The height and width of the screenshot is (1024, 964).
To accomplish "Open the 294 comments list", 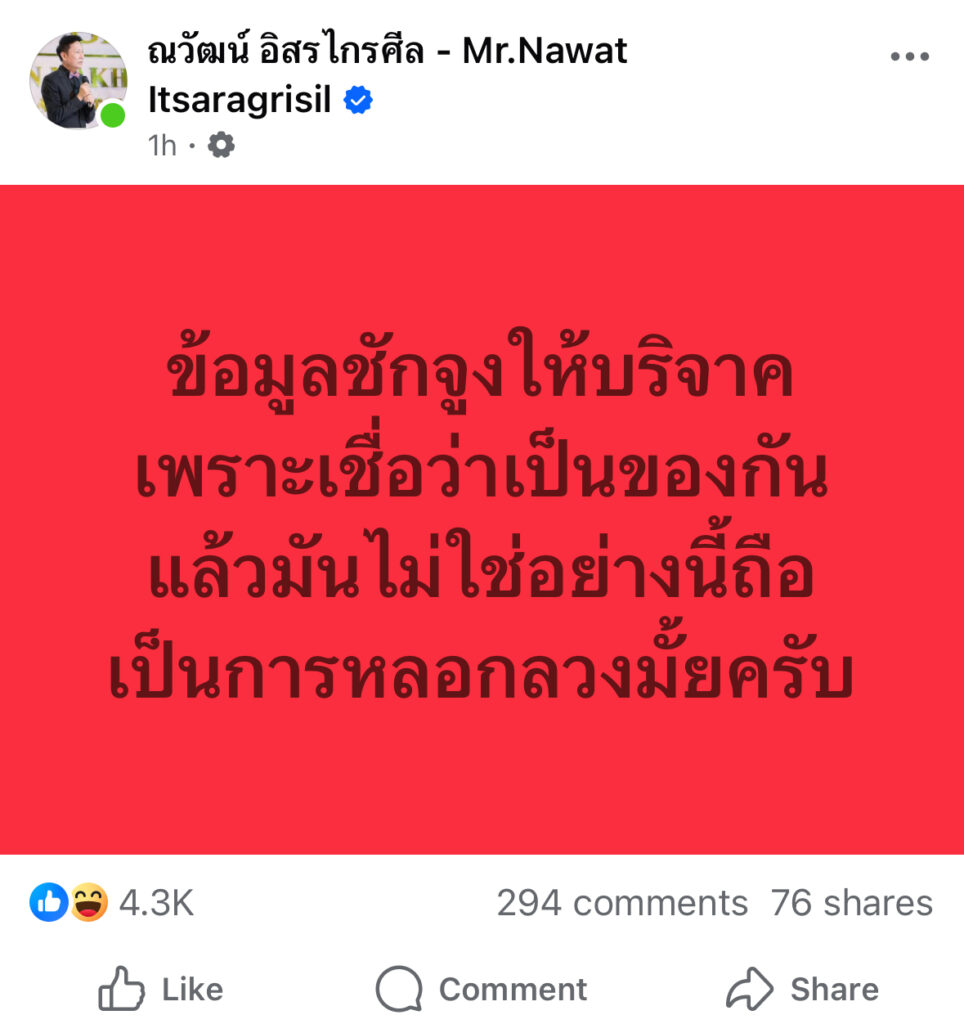I will pos(622,903).
